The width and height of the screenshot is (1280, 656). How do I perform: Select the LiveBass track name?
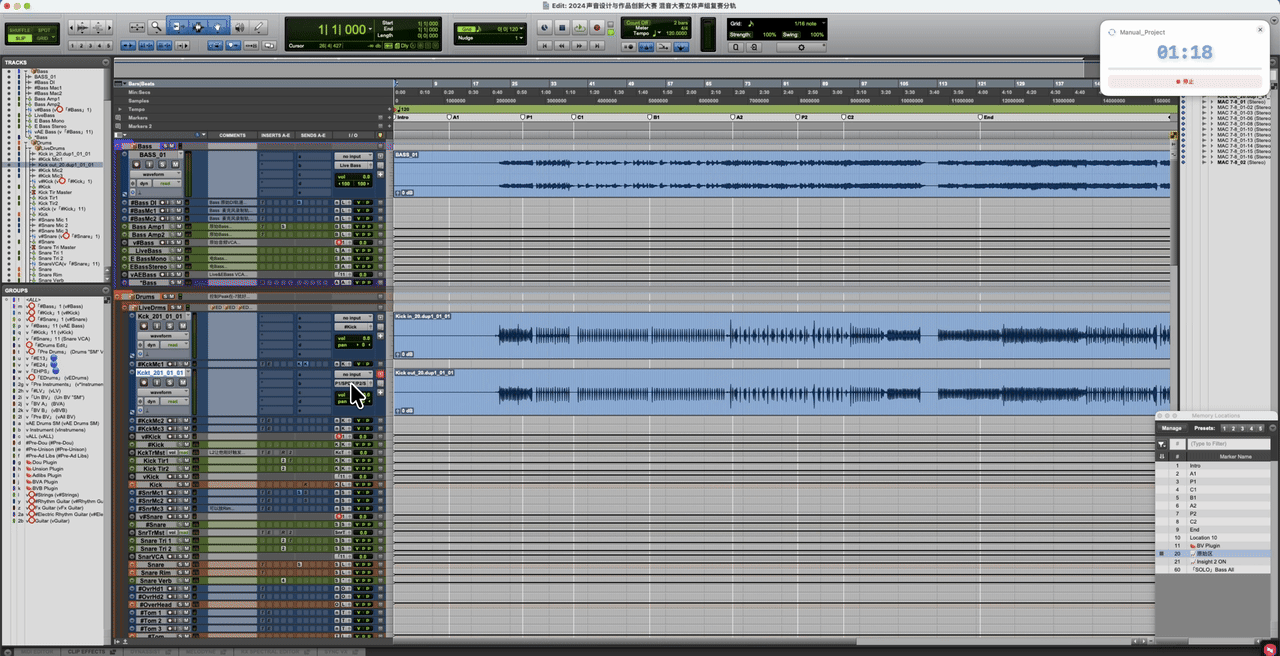150,250
